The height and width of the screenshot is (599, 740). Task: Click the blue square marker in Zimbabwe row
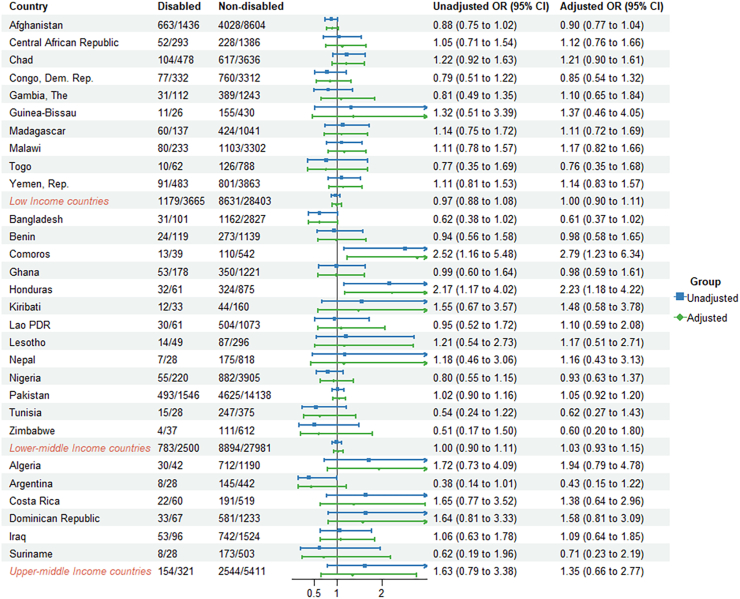pos(314,425)
